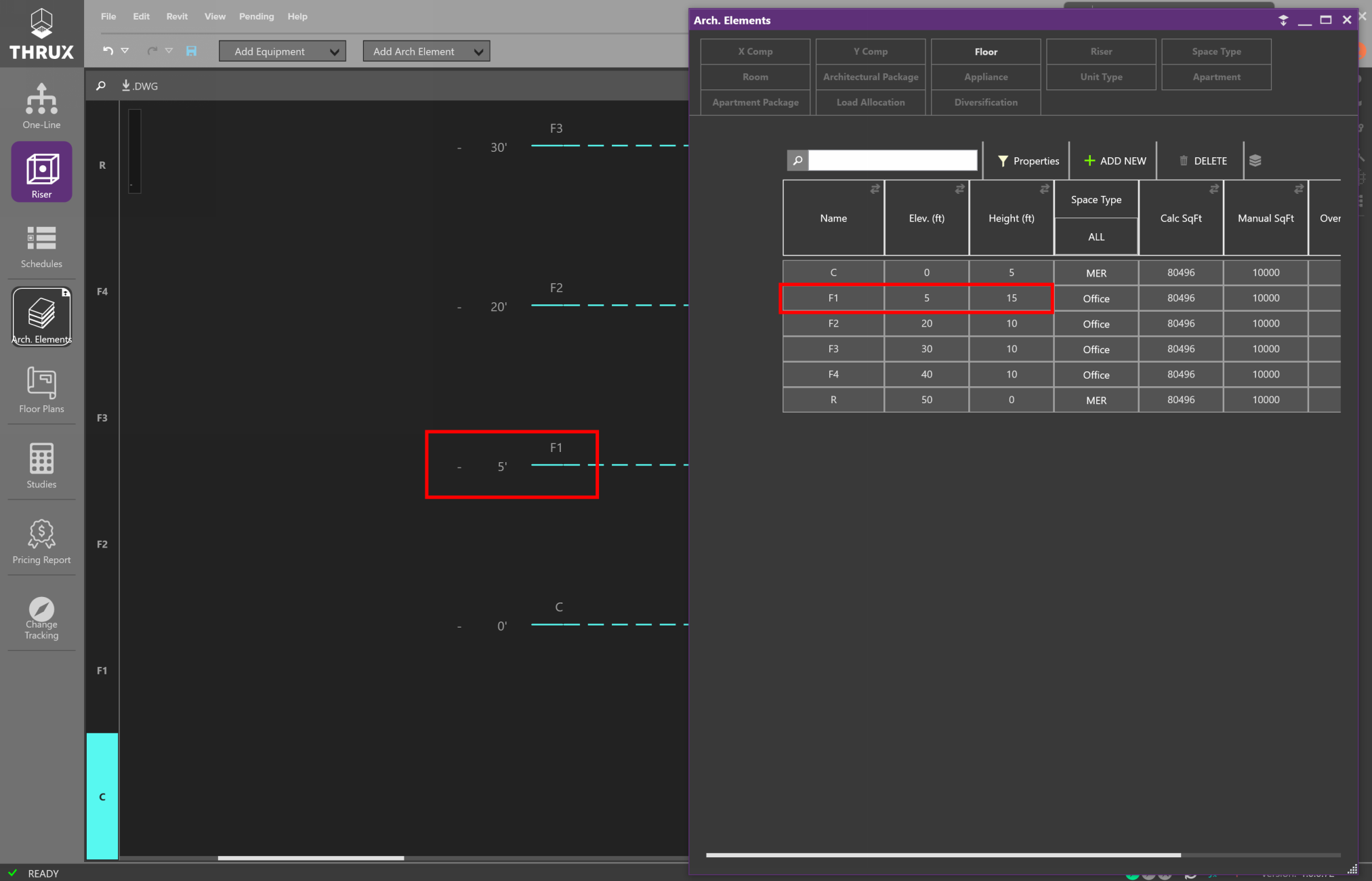Switch to the X Comp tab
This screenshot has width=1372, height=881.
point(755,52)
